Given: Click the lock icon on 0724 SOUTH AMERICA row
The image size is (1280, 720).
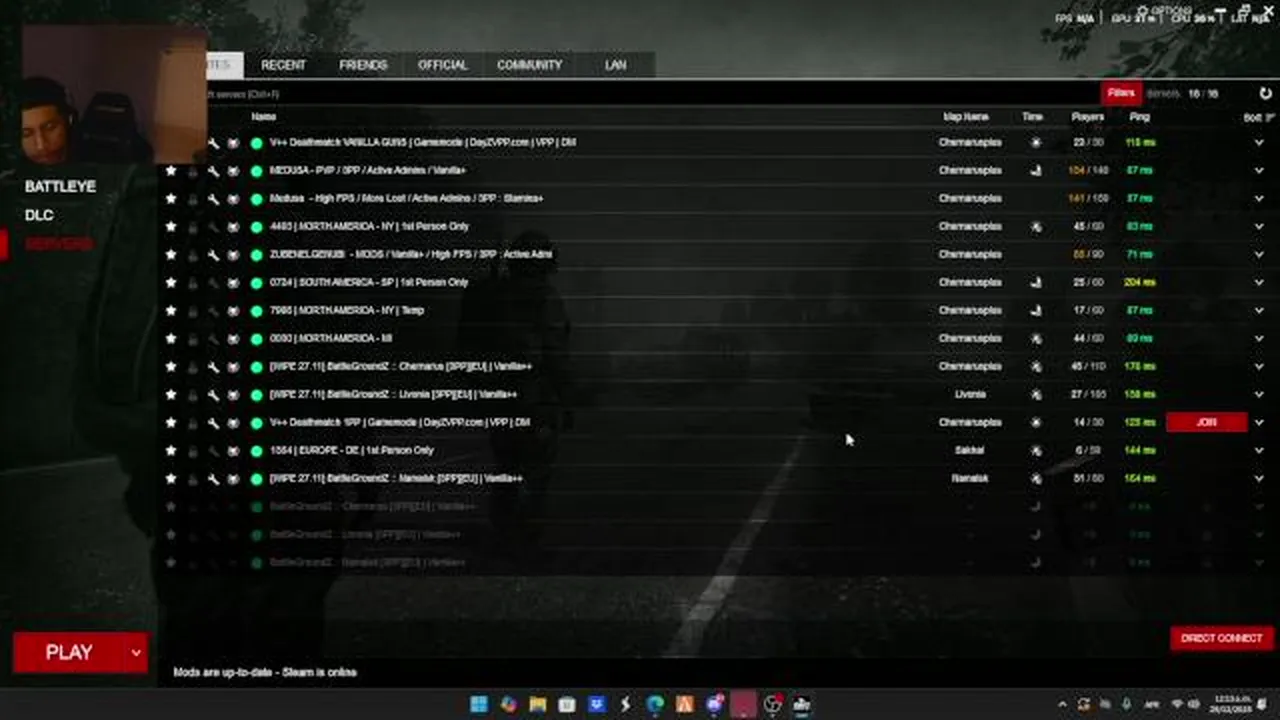Looking at the screenshot, I should [x=193, y=283].
